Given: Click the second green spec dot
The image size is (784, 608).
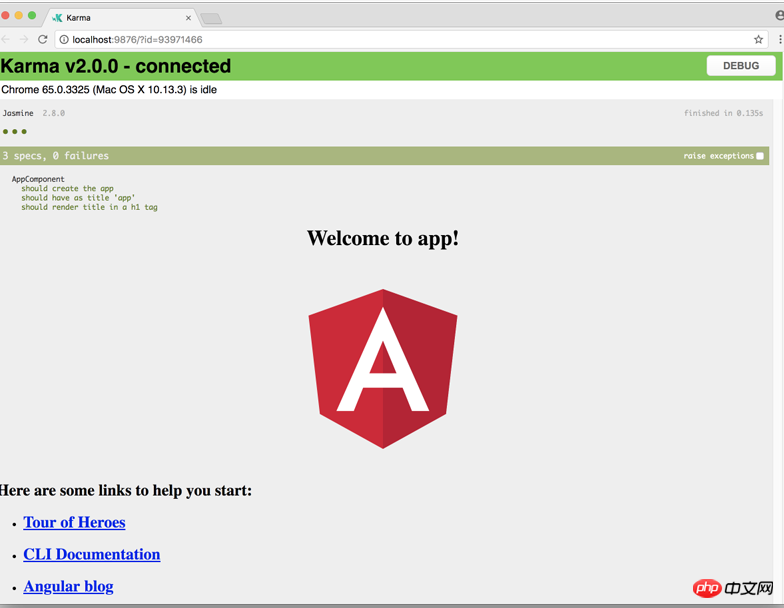Looking at the screenshot, I should [x=15, y=132].
